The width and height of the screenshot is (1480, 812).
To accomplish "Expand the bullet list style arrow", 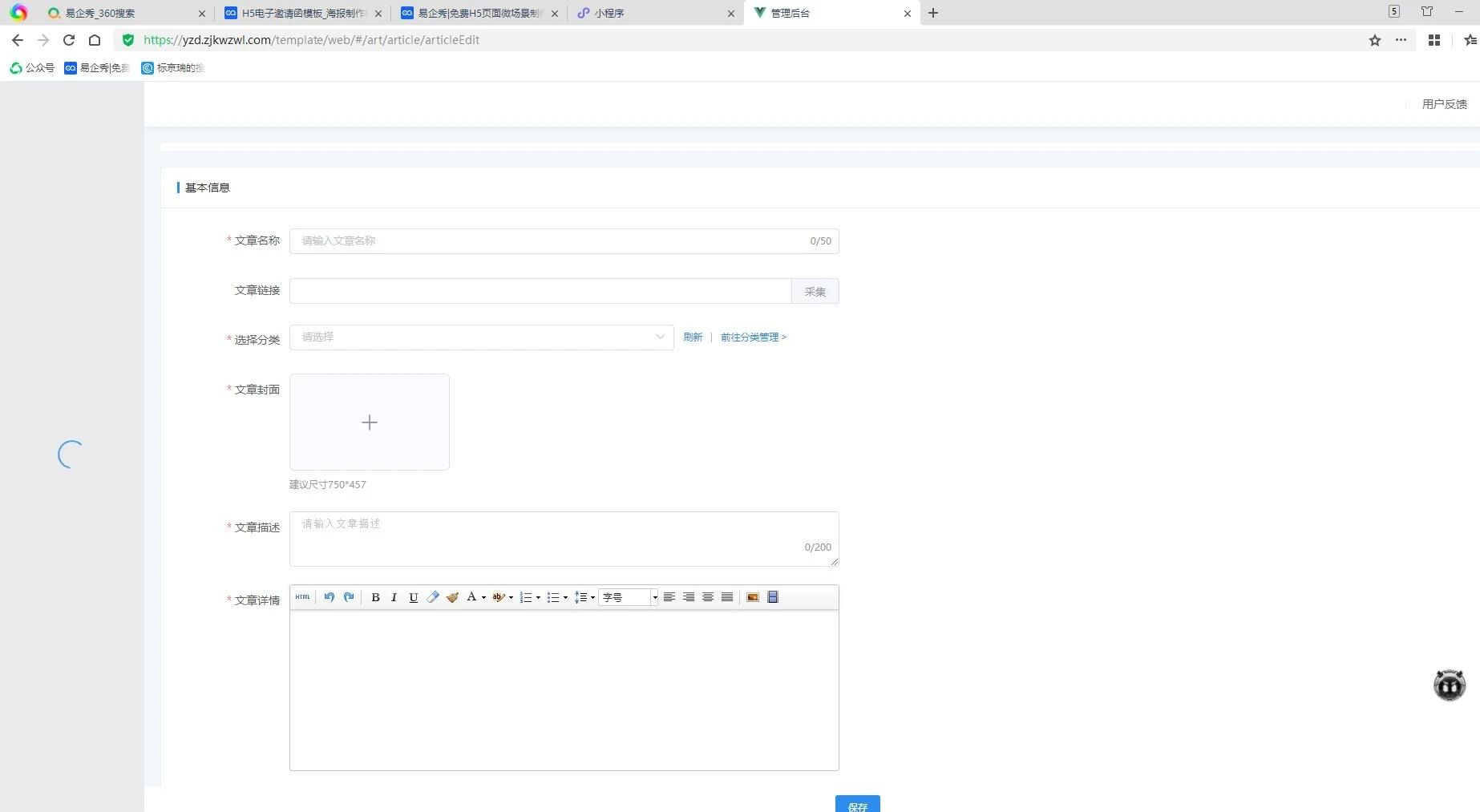I will click(x=565, y=597).
